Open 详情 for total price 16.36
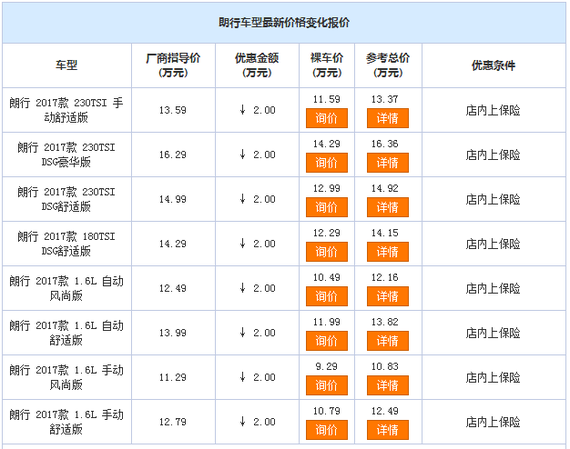The height and width of the screenshot is (449, 570). click(388, 163)
